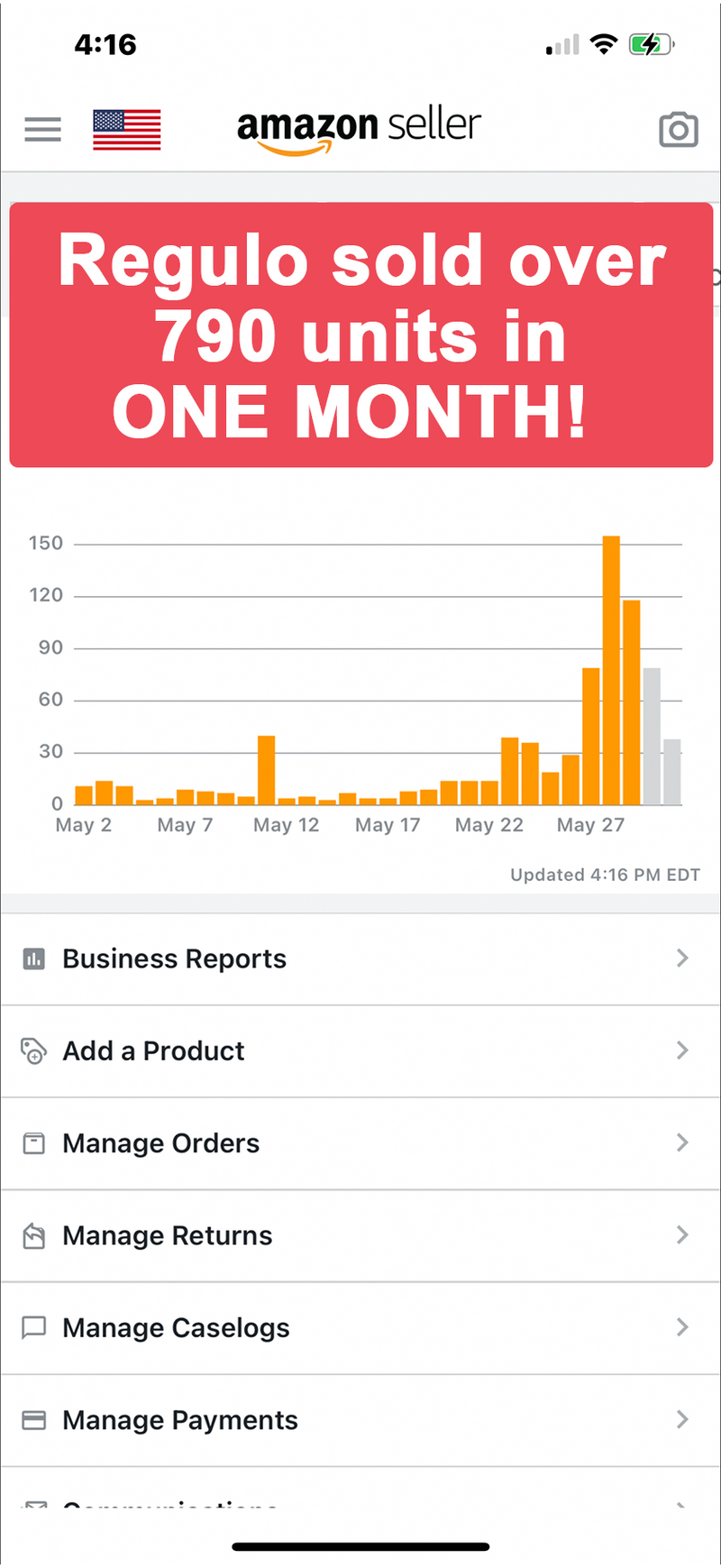Image resolution: width=721 pixels, height=1568 pixels.
Task: Tap the Manage Orders box icon
Action: coord(33,1143)
